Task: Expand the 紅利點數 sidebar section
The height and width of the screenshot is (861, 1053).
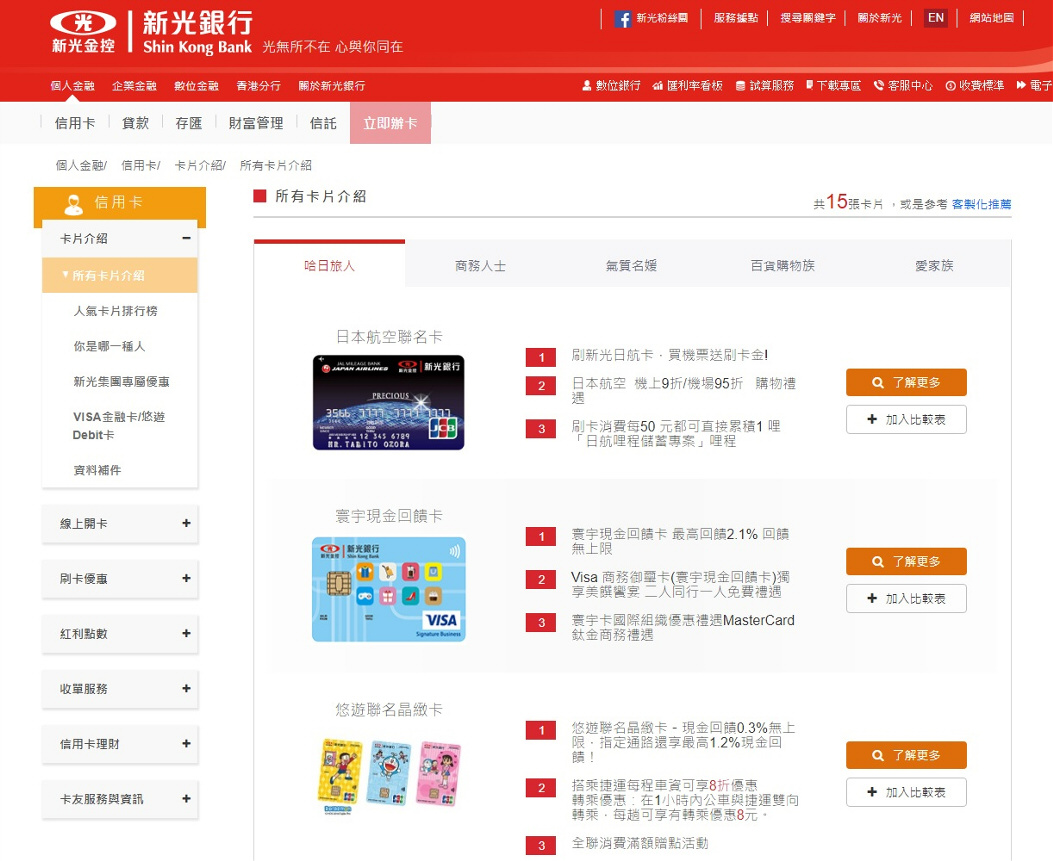Action: point(186,633)
